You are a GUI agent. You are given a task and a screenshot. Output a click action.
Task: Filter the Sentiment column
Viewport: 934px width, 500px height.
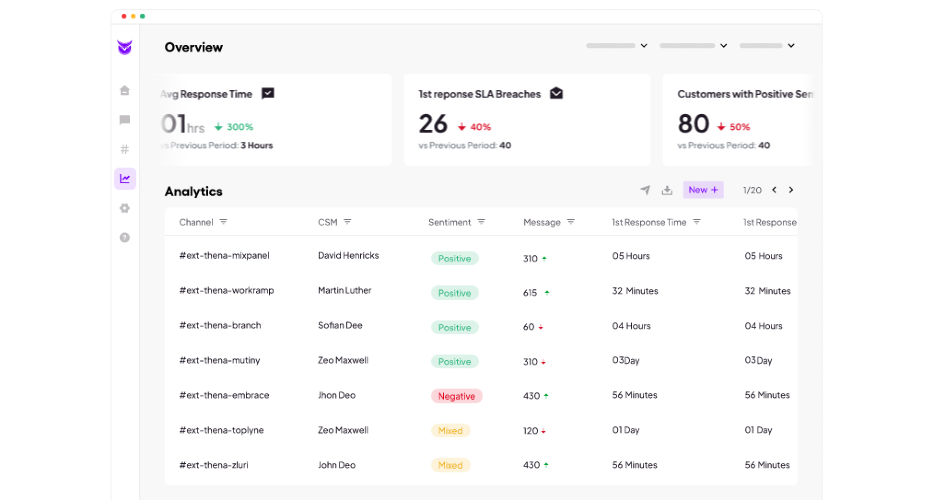point(481,222)
